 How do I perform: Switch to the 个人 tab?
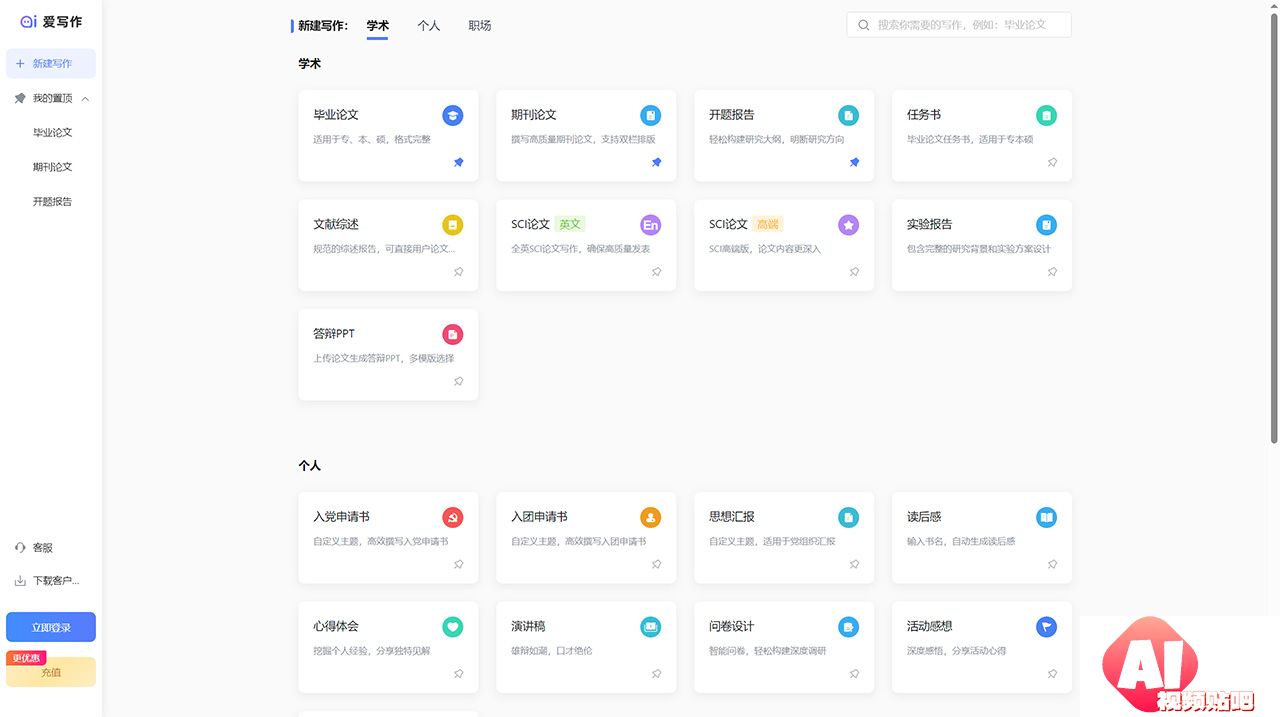429,26
